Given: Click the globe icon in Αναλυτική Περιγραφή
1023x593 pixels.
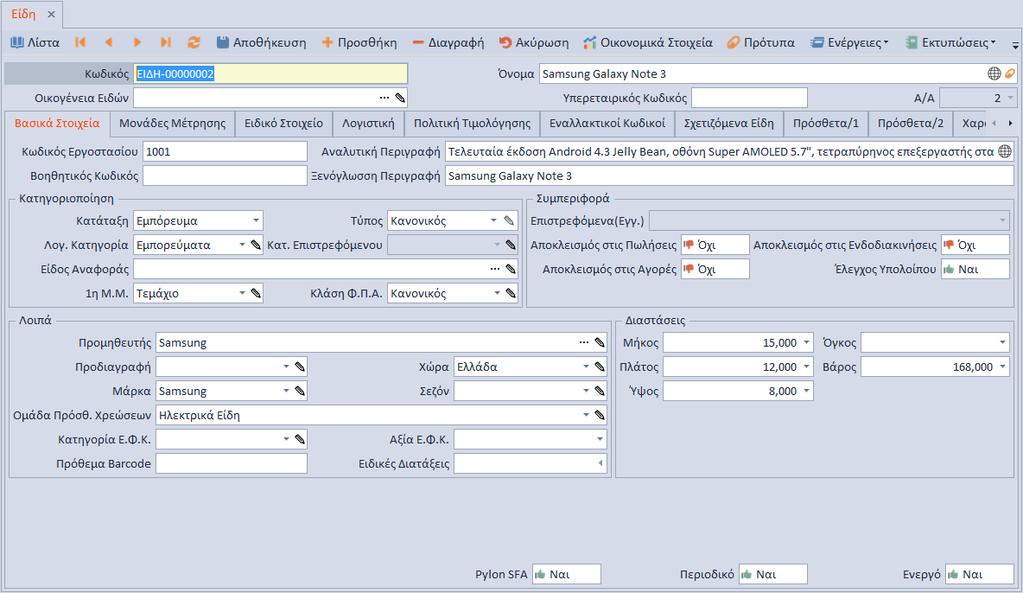Looking at the screenshot, I should (1005, 151).
